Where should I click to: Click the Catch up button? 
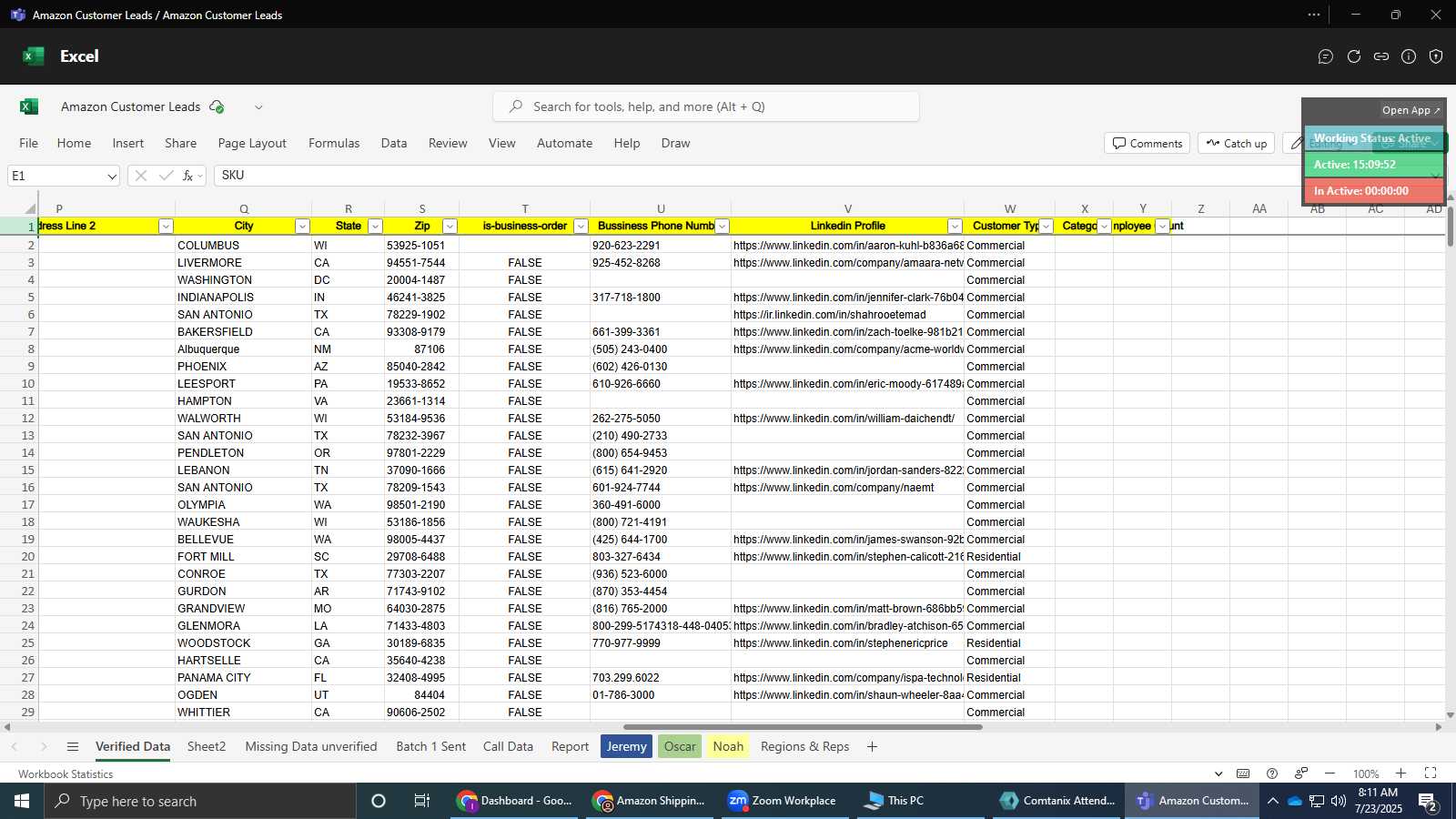(x=1237, y=143)
